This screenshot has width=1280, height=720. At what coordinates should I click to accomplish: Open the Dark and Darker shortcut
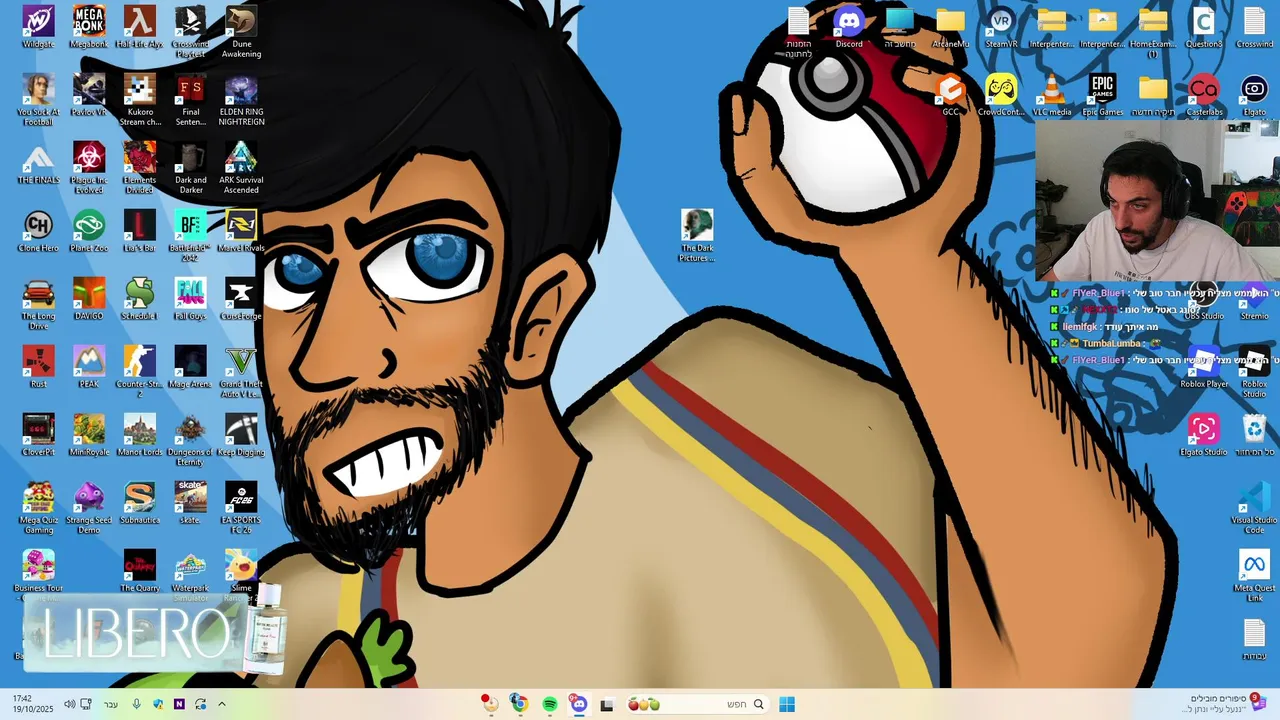click(190, 168)
